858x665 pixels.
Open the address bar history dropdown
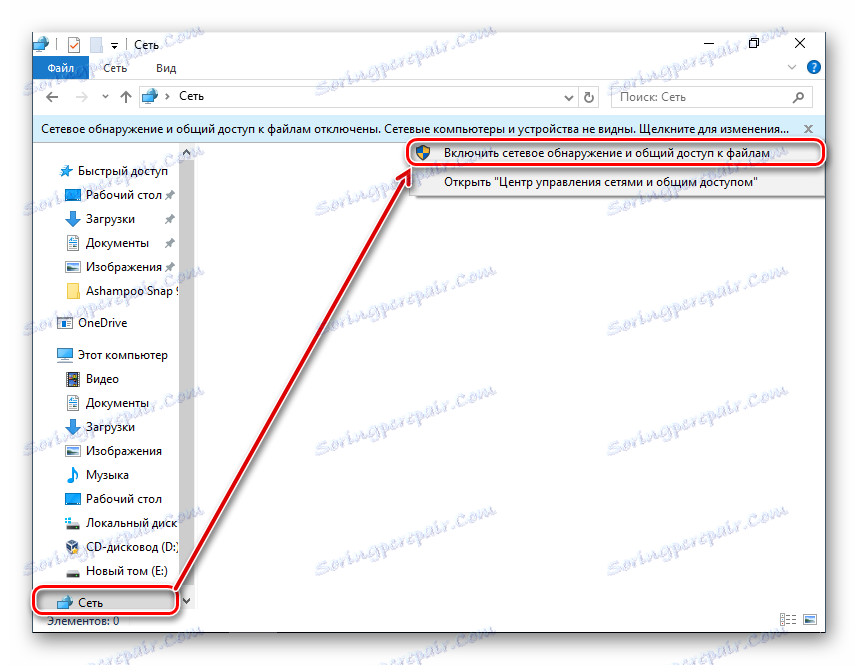point(569,97)
